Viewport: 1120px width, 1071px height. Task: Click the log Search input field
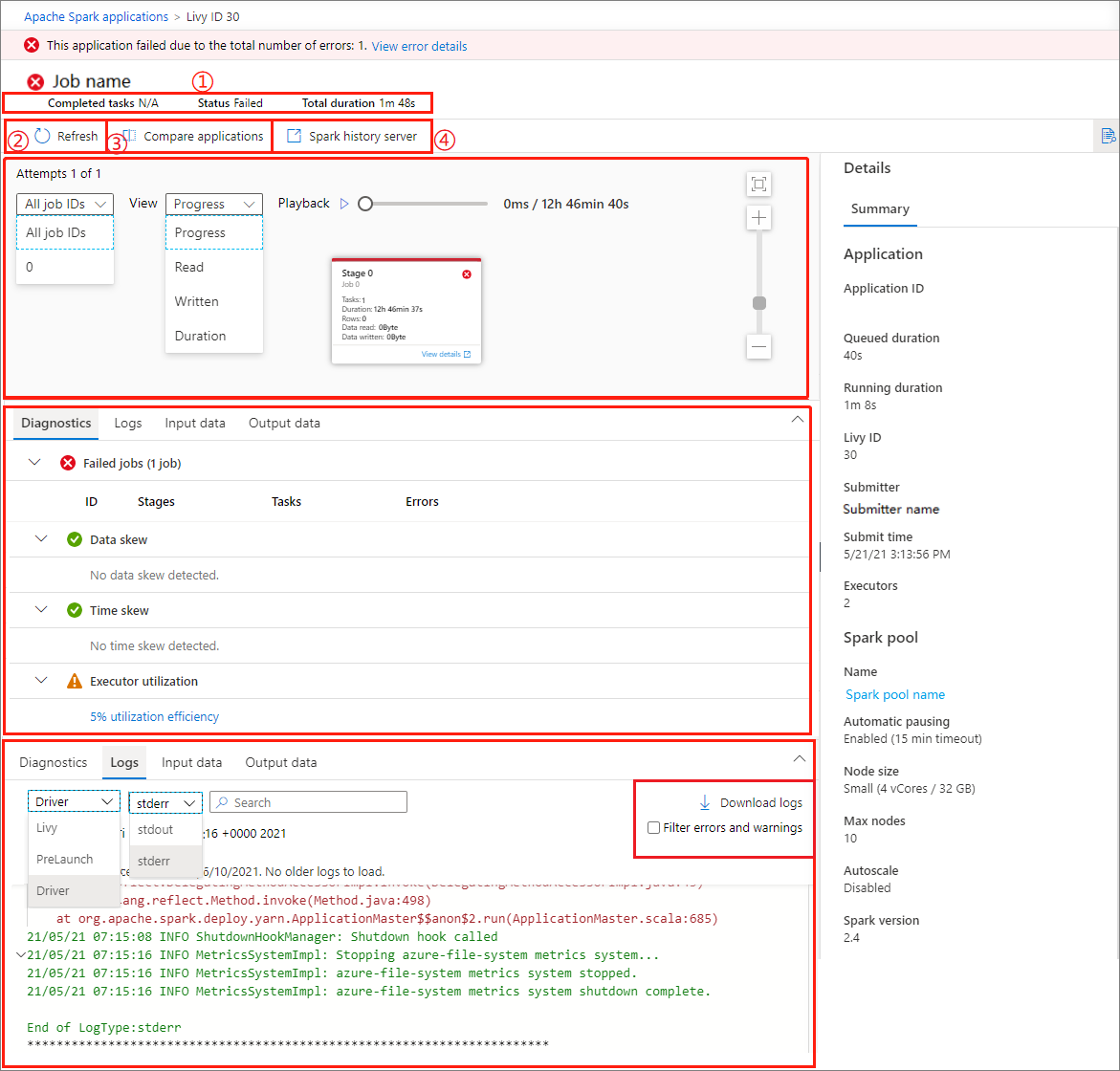click(306, 801)
